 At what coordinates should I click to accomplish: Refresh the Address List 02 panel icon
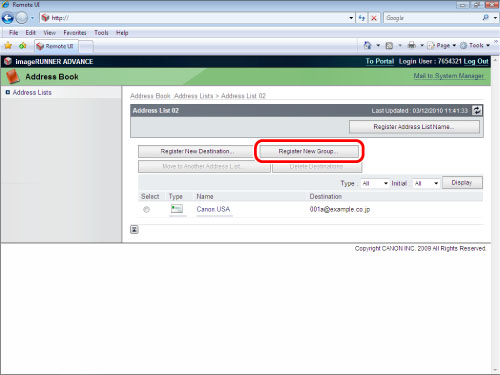pyautogui.click(x=477, y=111)
